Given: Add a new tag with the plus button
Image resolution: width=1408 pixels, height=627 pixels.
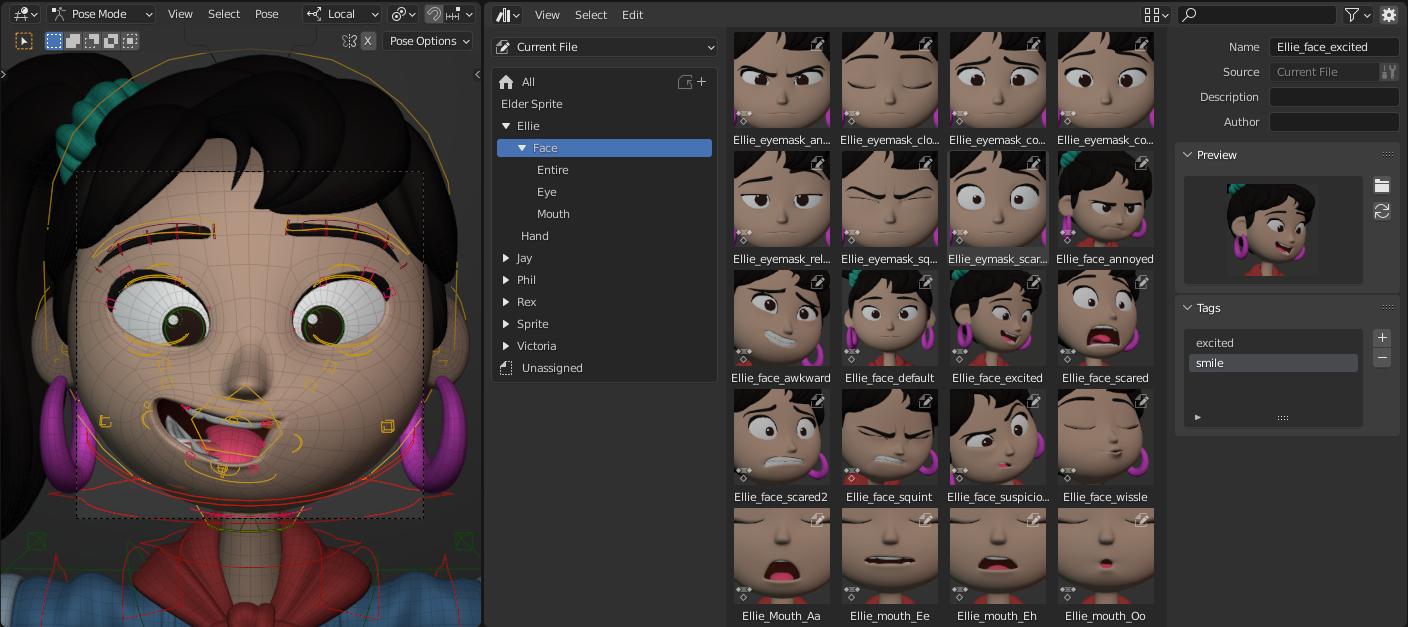Looking at the screenshot, I should point(1382,338).
